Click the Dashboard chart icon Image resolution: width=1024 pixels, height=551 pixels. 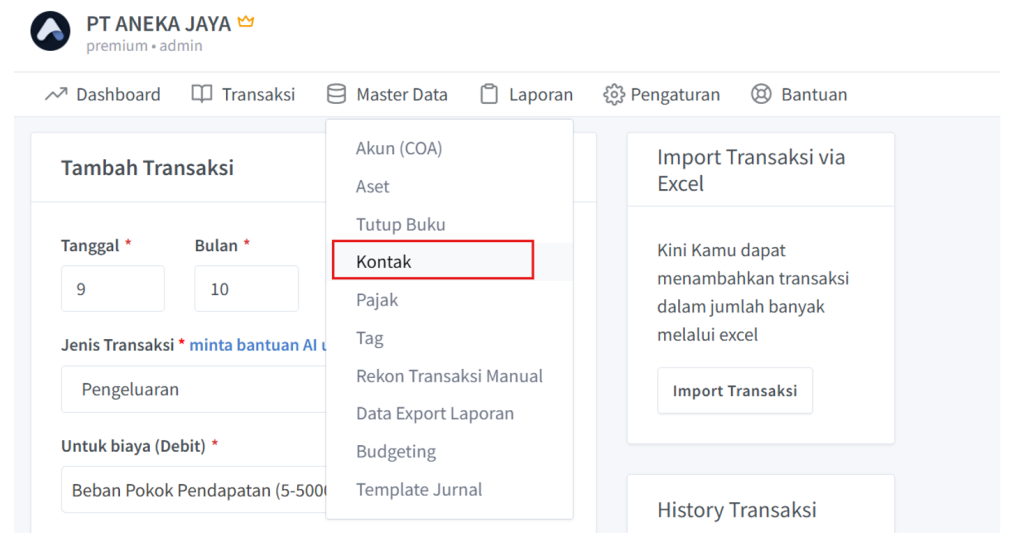tap(56, 94)
